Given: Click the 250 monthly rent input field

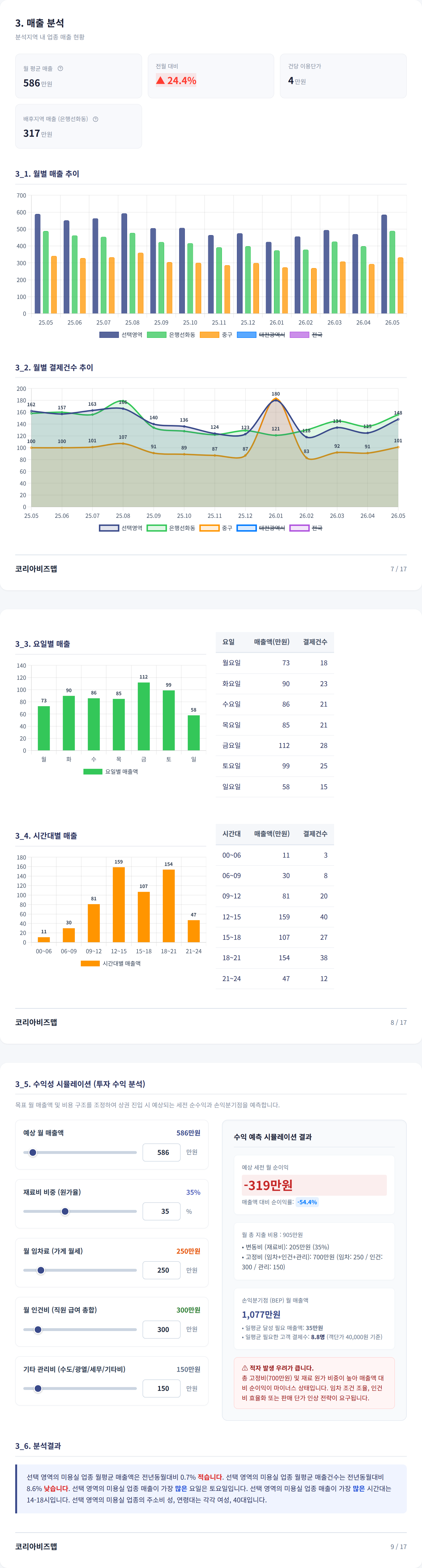Looking at the screenshot, I should click(161, 1270).
